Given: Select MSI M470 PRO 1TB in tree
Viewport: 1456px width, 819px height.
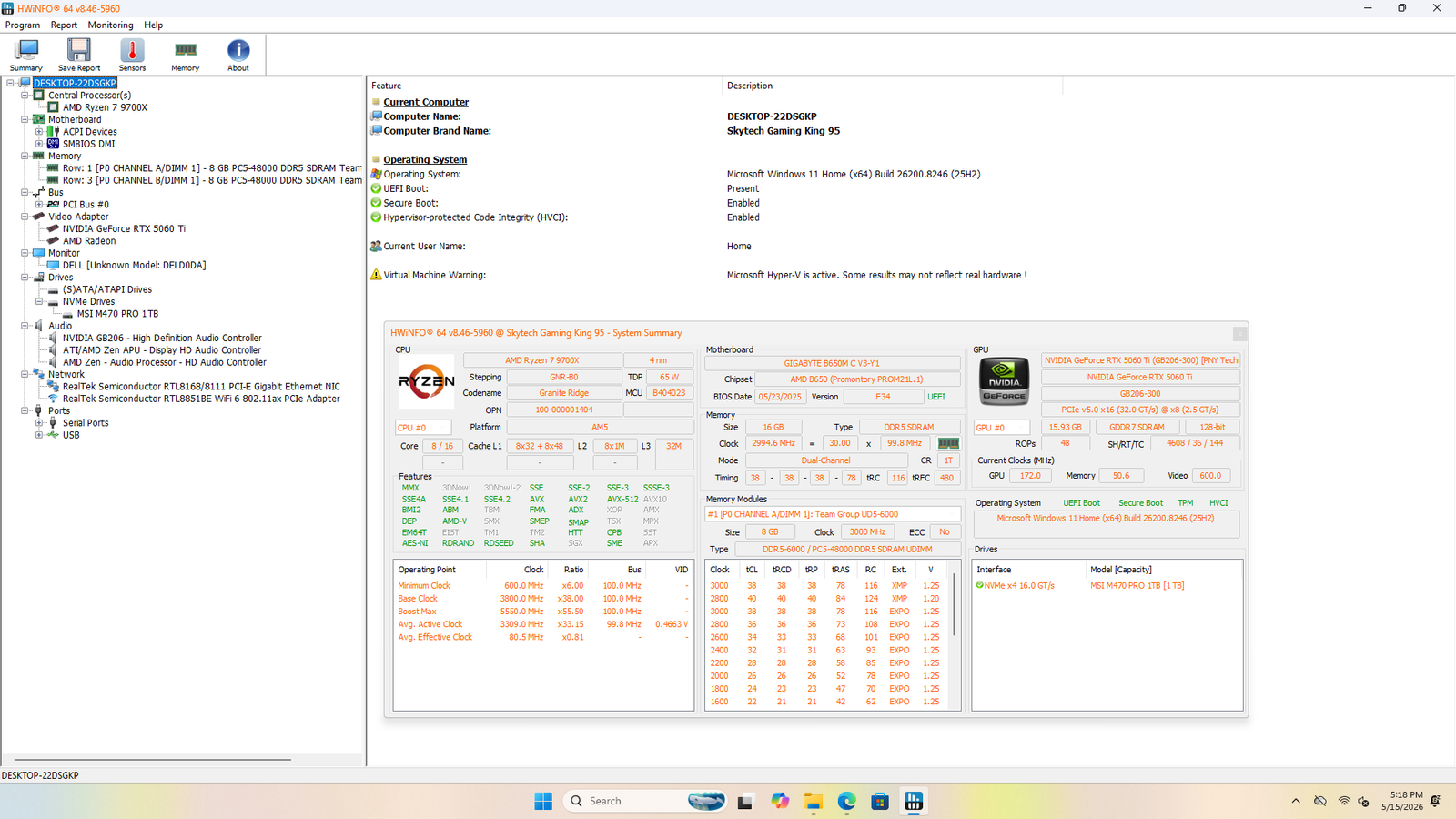Looking at the screenshot, I should coord(117,314).
